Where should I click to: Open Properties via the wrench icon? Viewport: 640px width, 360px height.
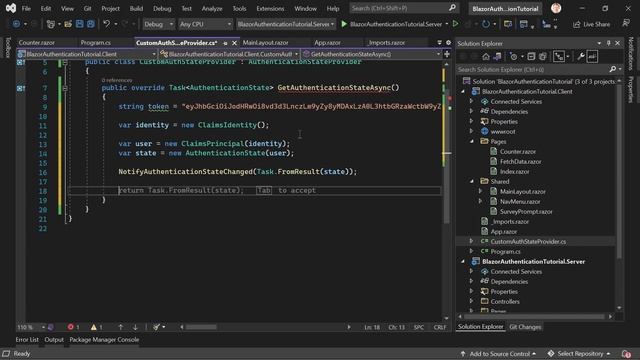tap(580, 56)
